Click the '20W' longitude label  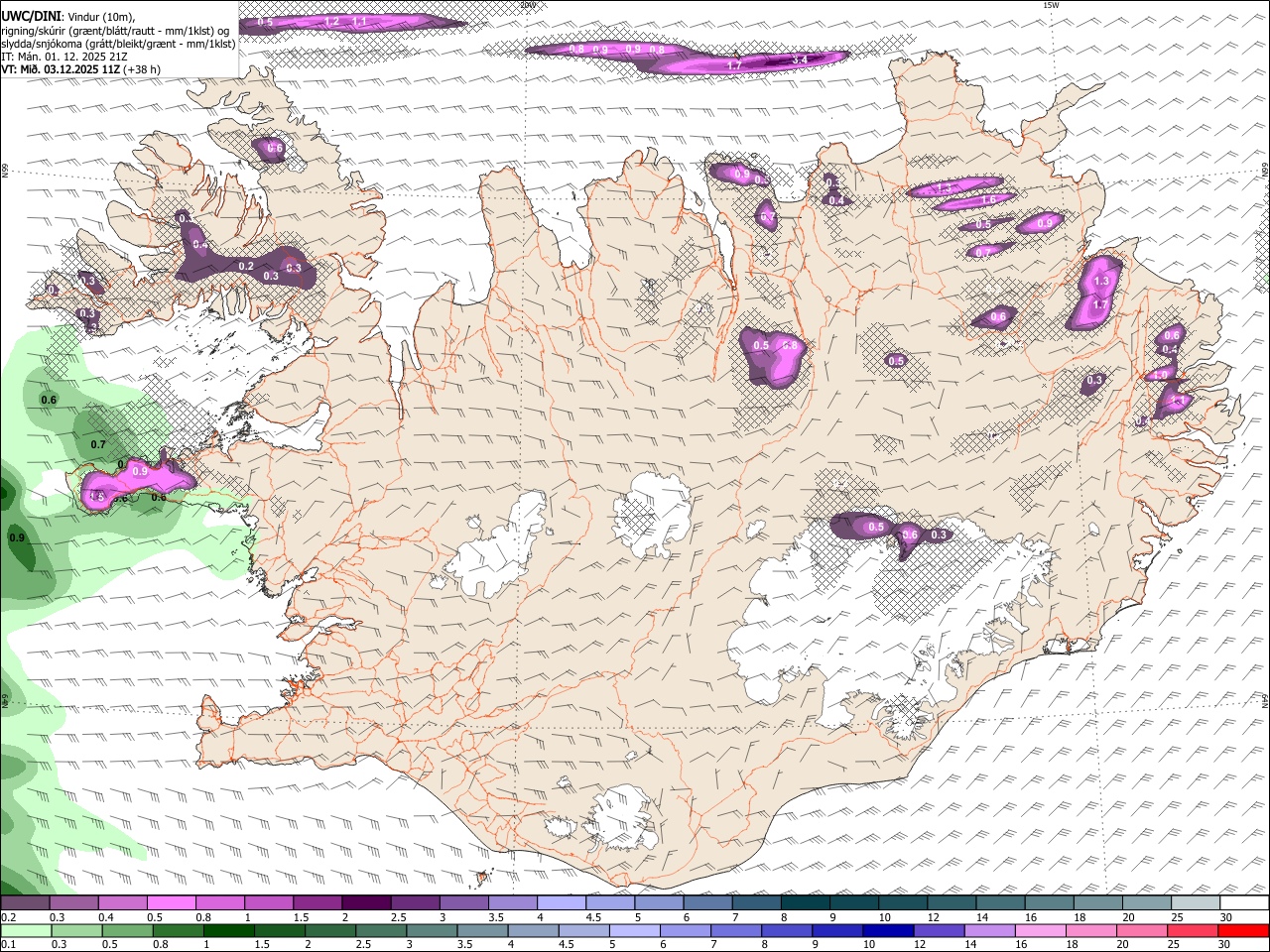(x=528, y=5)
